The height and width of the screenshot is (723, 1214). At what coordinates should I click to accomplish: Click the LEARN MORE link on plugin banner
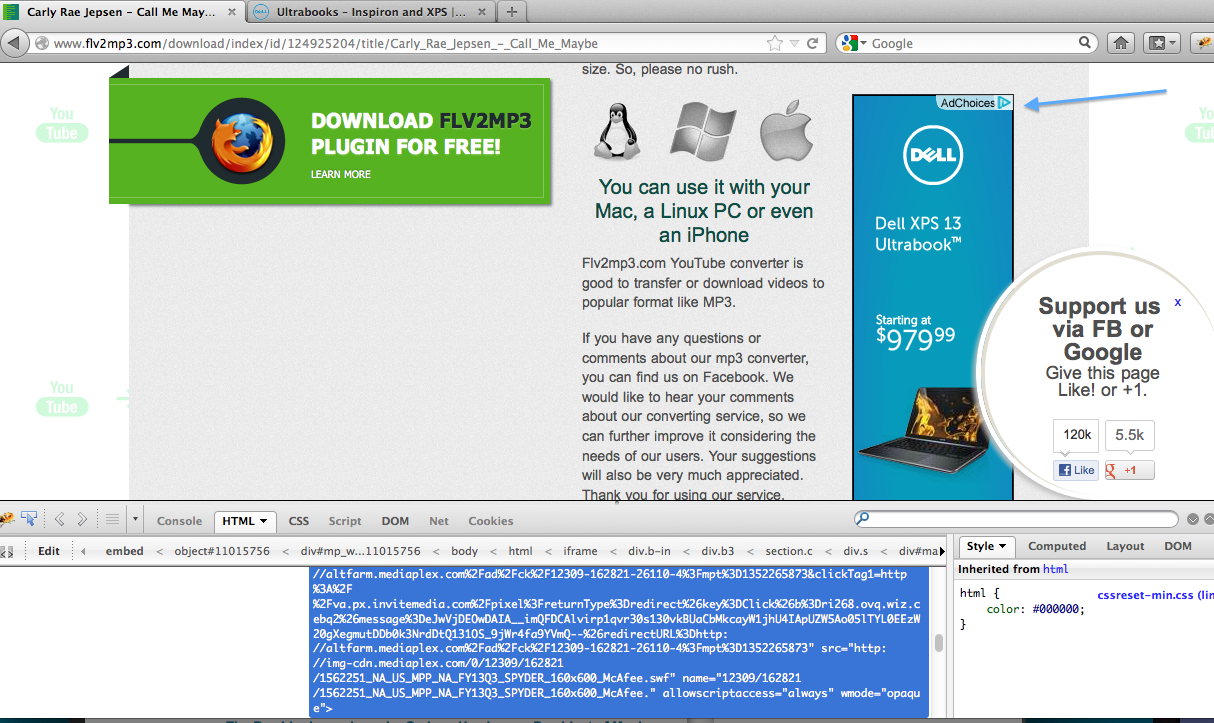[x=340, y=174]
